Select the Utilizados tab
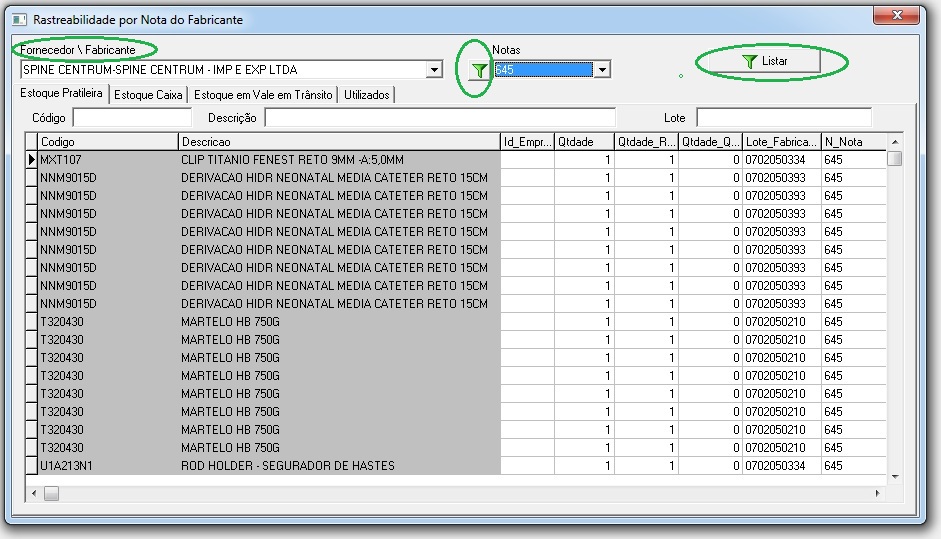941x539 pixels. (x=367, y=95)
